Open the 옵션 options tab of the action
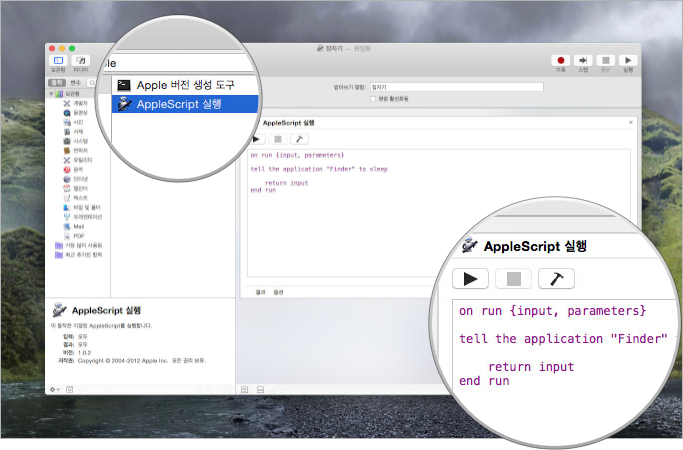The width and height of the screenshot is (683, 450). 278,292
